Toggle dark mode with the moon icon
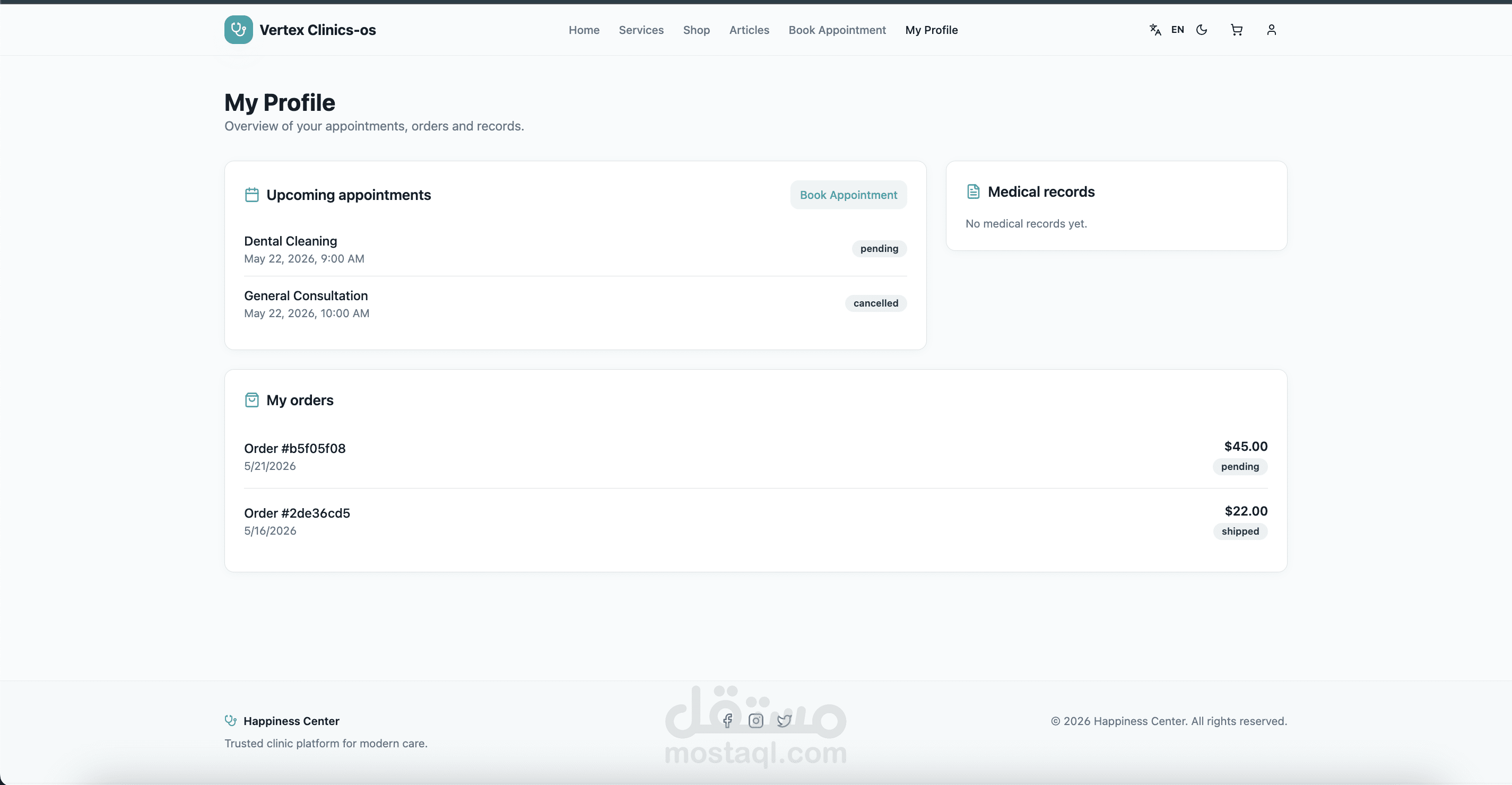 pos(1202,30)
